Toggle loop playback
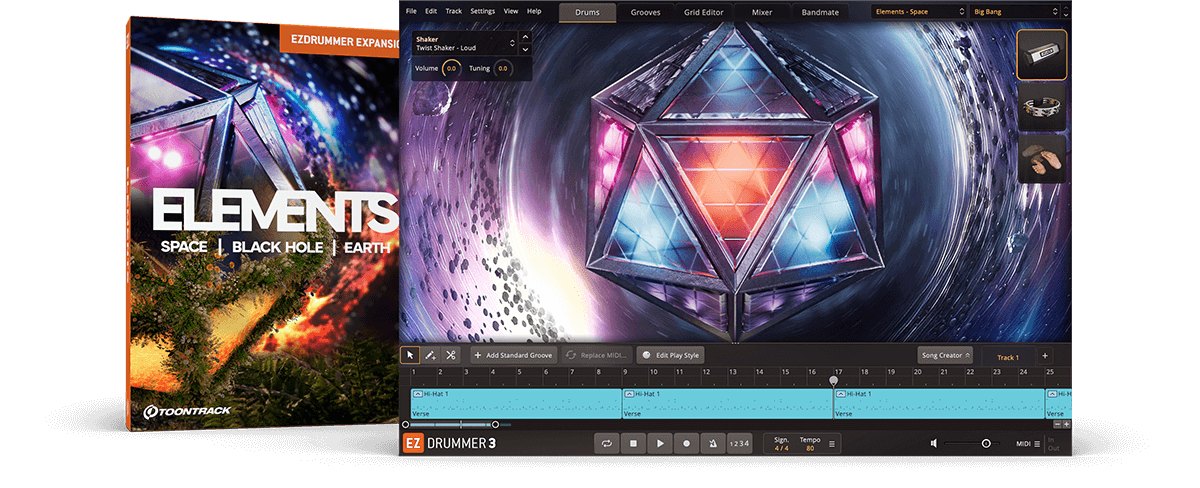Image resolution: width=1200 pixels, height=488 pixels. tap(607, 443)
